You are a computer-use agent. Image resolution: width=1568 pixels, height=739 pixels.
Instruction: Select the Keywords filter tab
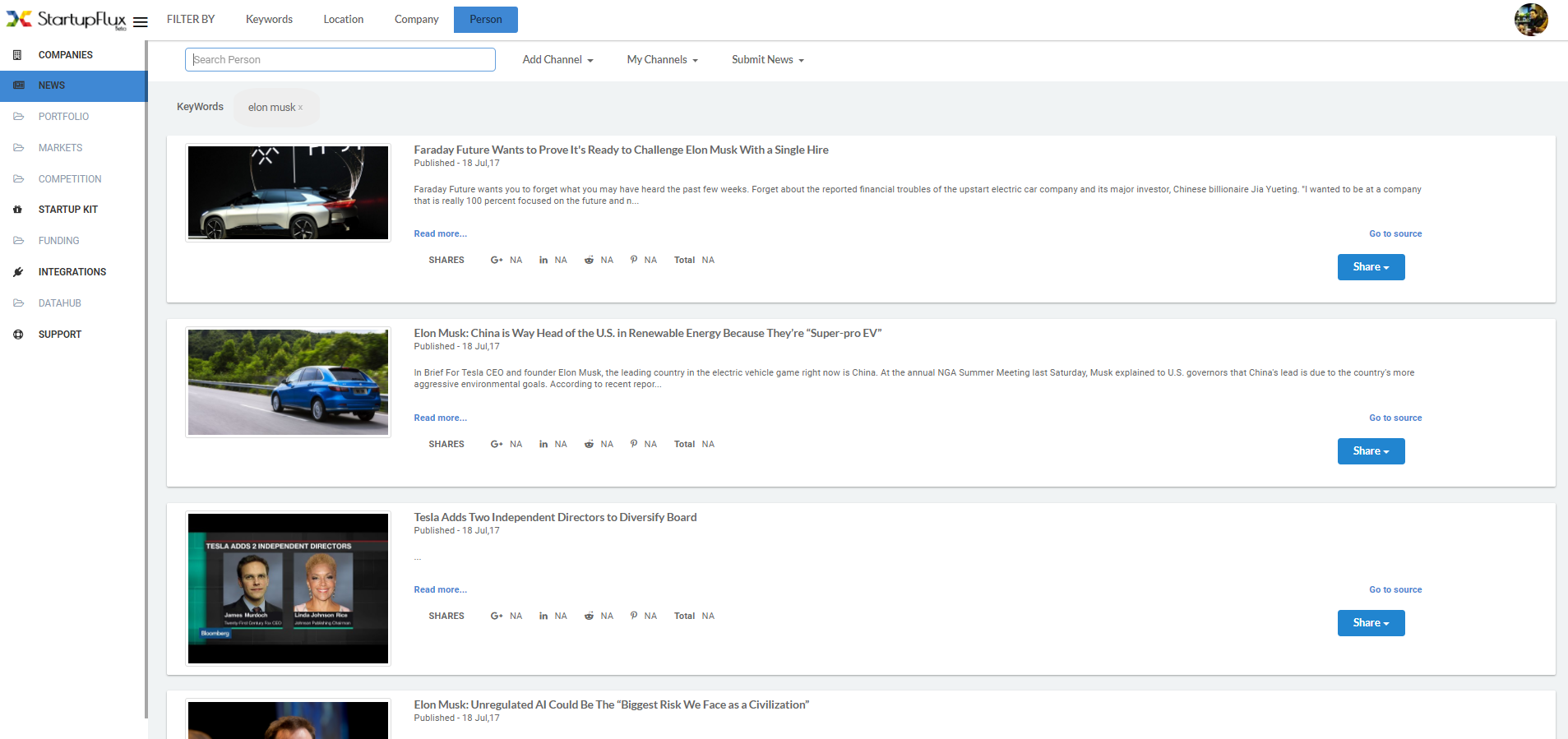tap(269, 20)
